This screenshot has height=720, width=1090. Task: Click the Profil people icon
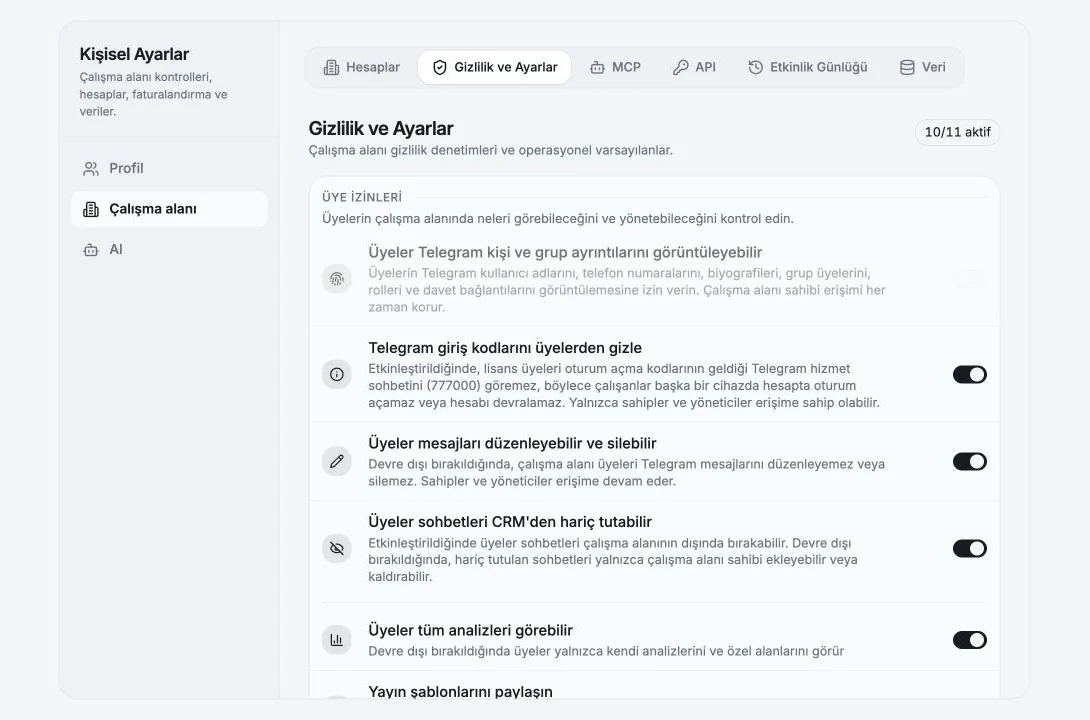pyautogui.click(x=91, y=168)
